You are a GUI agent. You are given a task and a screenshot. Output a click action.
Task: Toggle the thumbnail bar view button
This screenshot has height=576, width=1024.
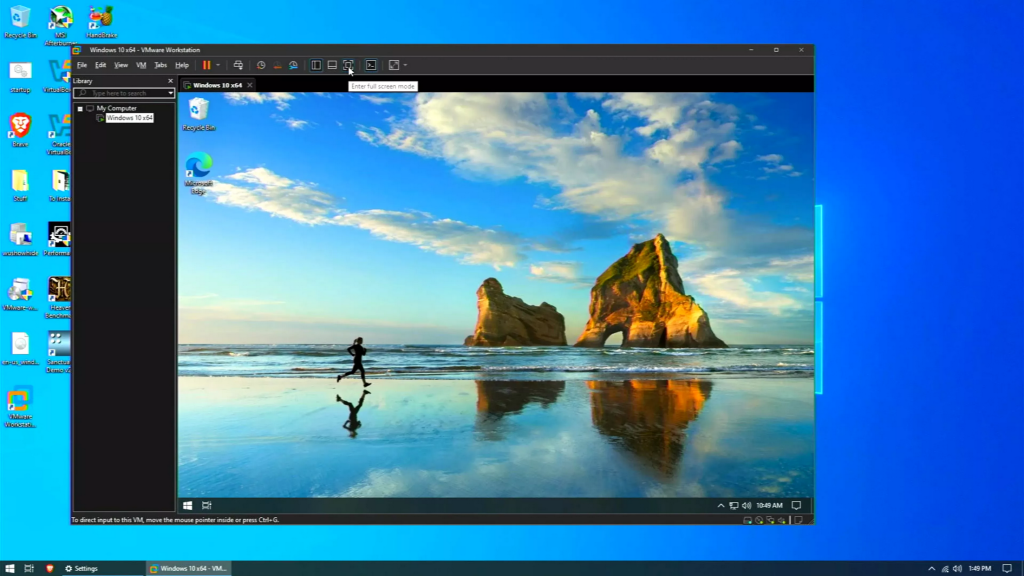[332, 65]
